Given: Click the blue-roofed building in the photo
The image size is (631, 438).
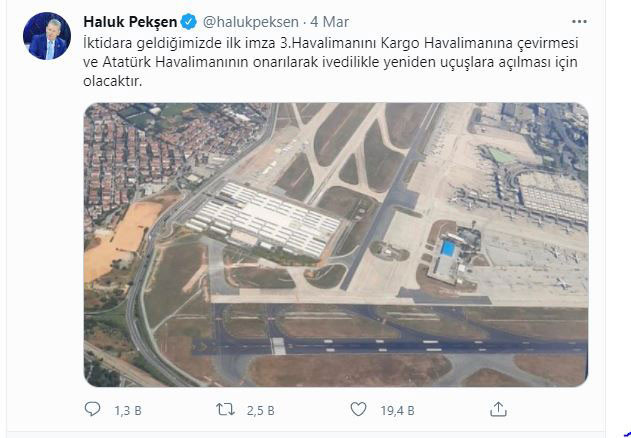Looking at the screenshot, I should [x=447, y=248].
